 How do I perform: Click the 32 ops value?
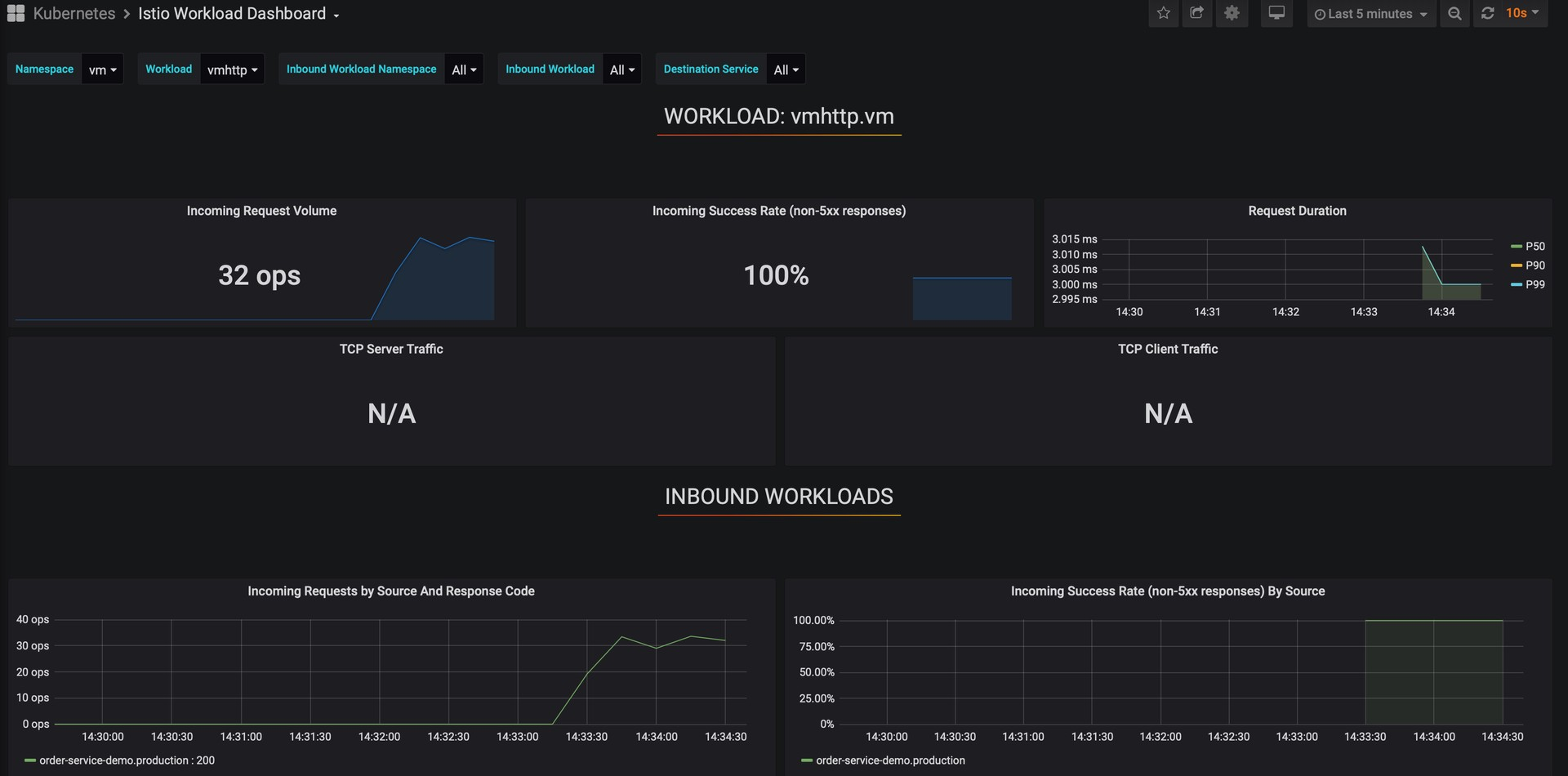point(259,275)
